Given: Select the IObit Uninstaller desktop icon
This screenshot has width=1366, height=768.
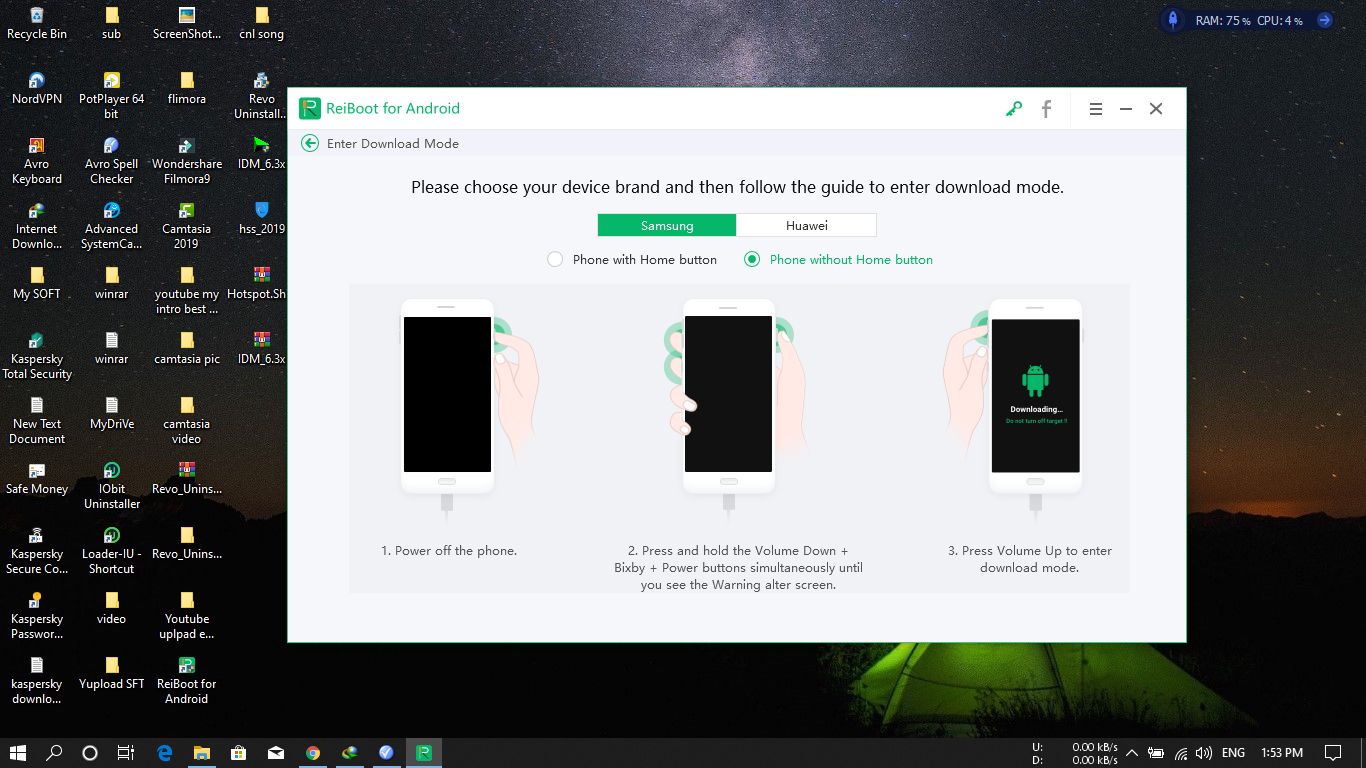Looking at the screenshot, I should pos(111,485).
